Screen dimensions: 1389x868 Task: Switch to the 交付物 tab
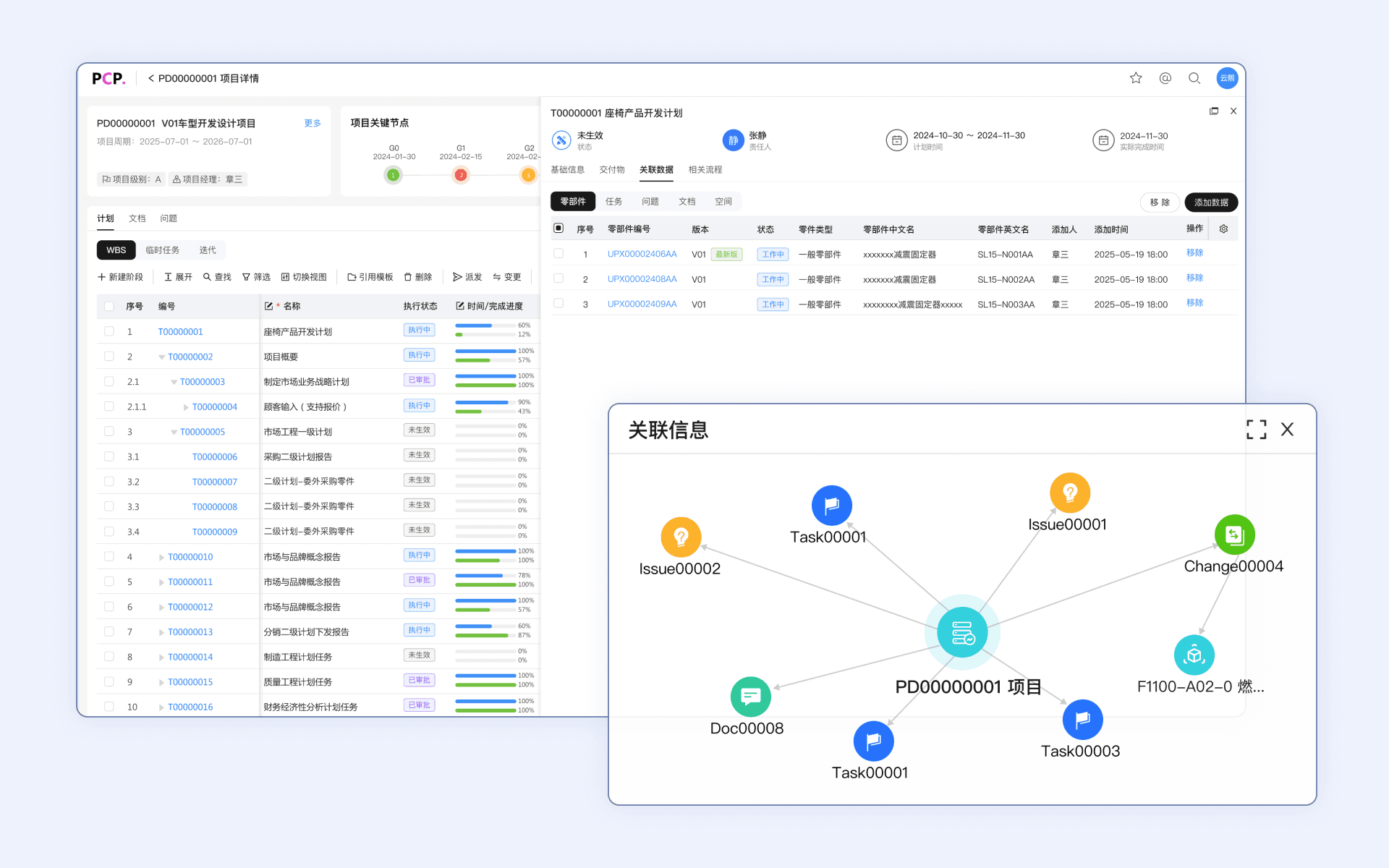tap(611, 170)
